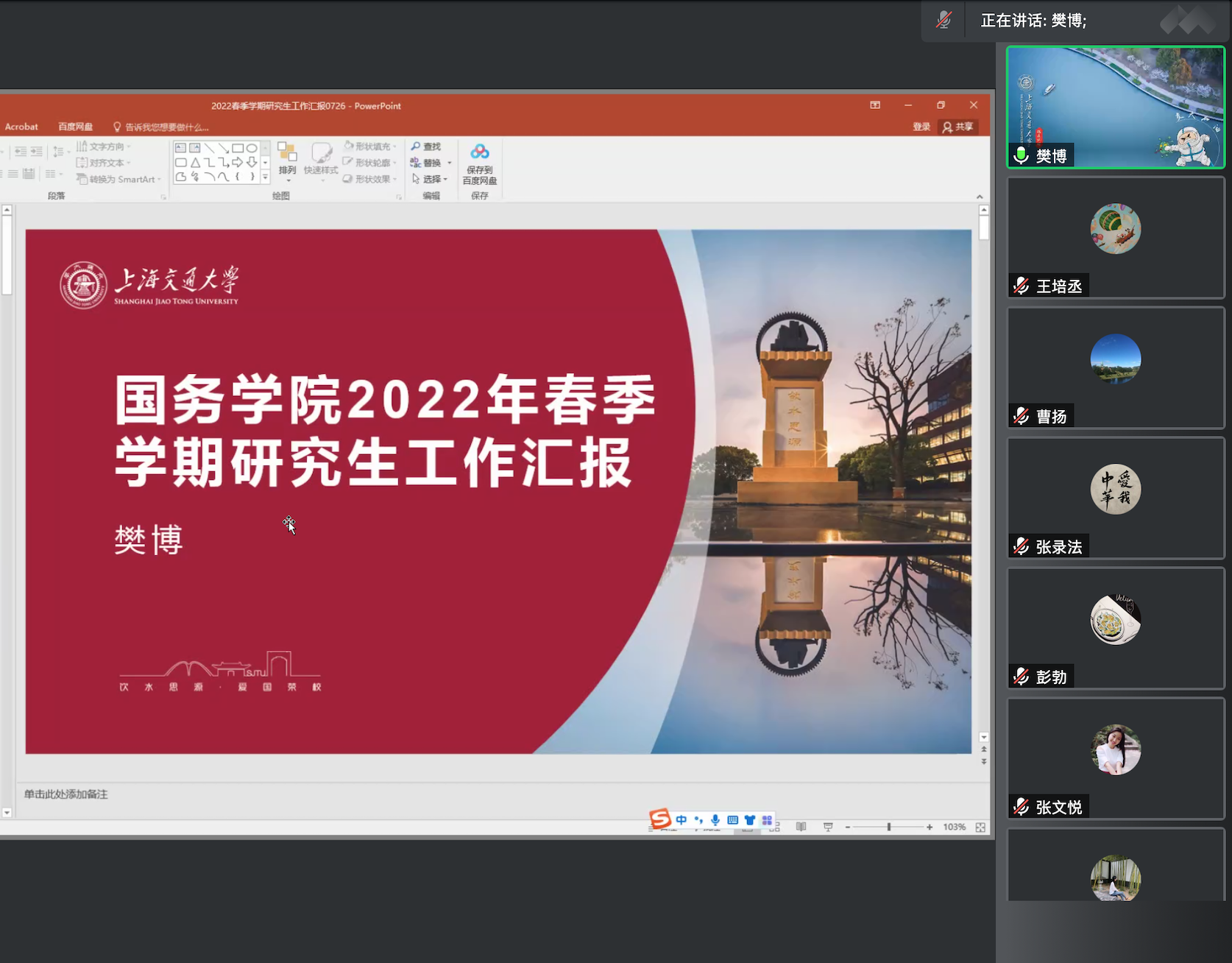Select the triangle shape in gallery
Screen dimensions: 1232x963
(195, 162)
